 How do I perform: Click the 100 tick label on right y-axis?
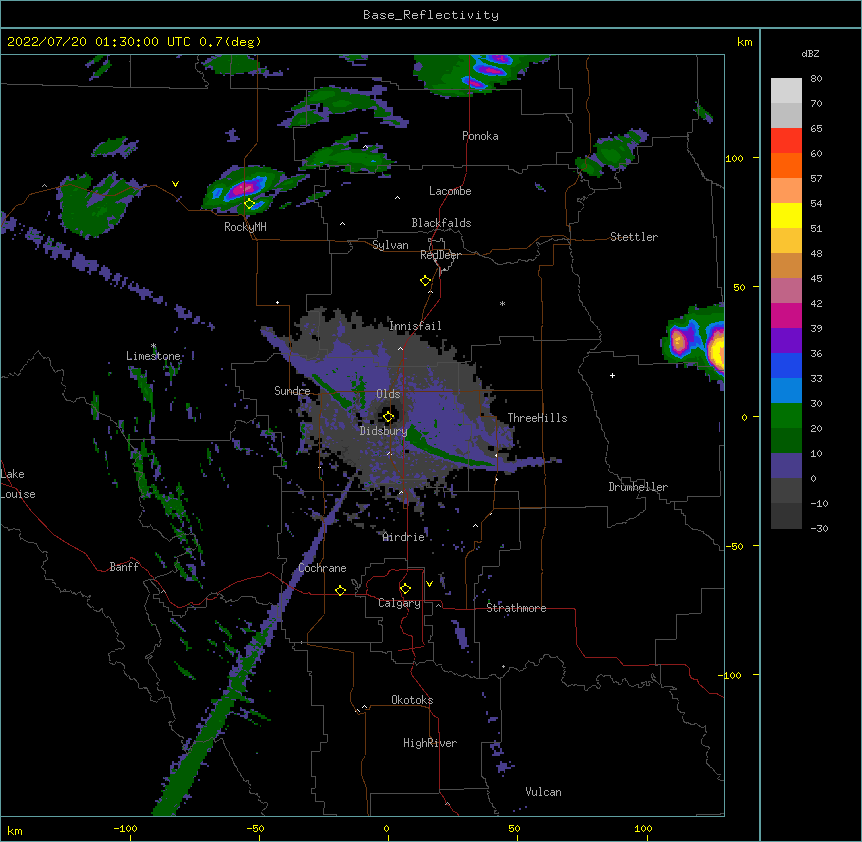(x=734, y=158)
